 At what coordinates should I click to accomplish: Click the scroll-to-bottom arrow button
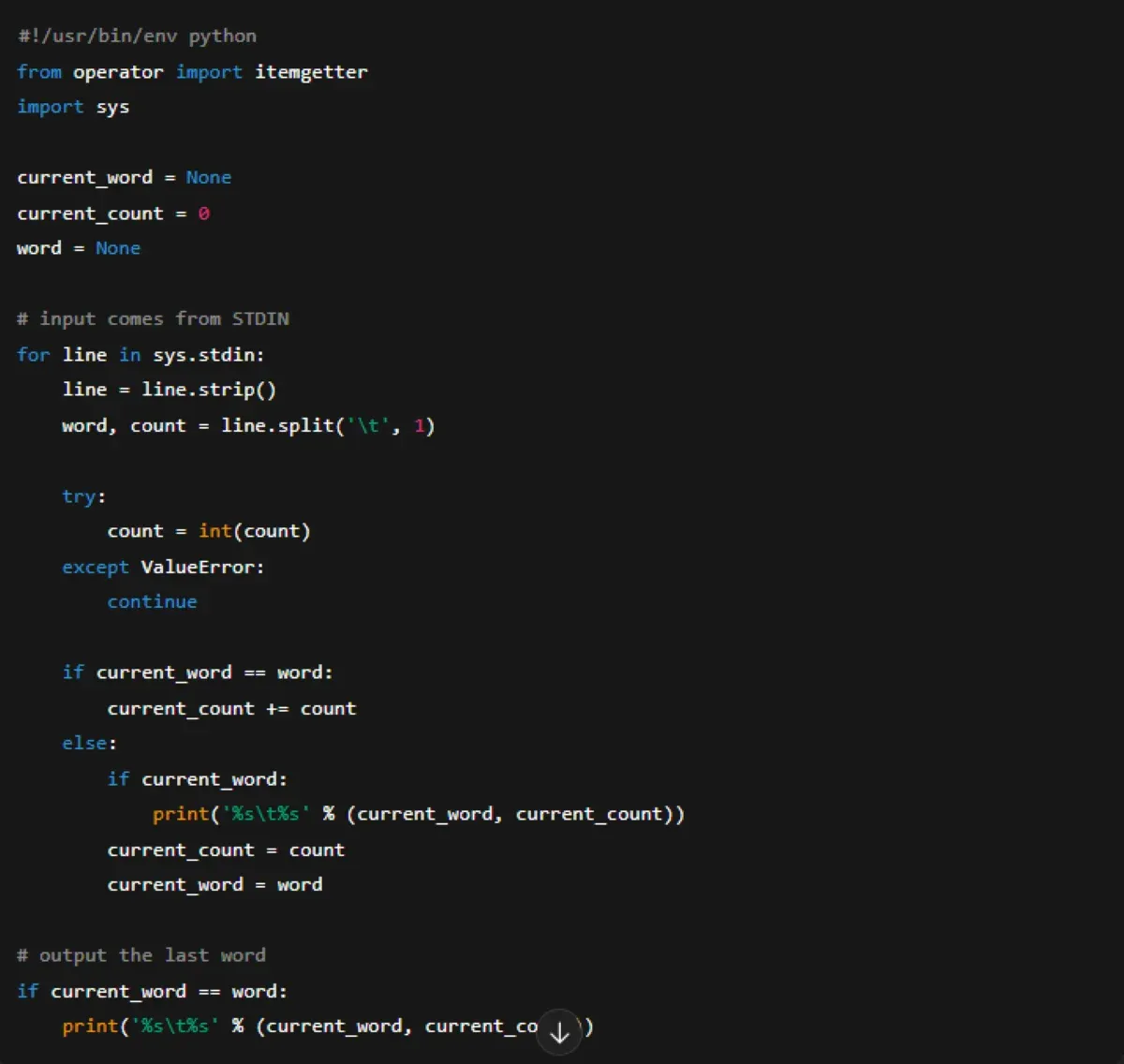click(x=559, y=1031)
